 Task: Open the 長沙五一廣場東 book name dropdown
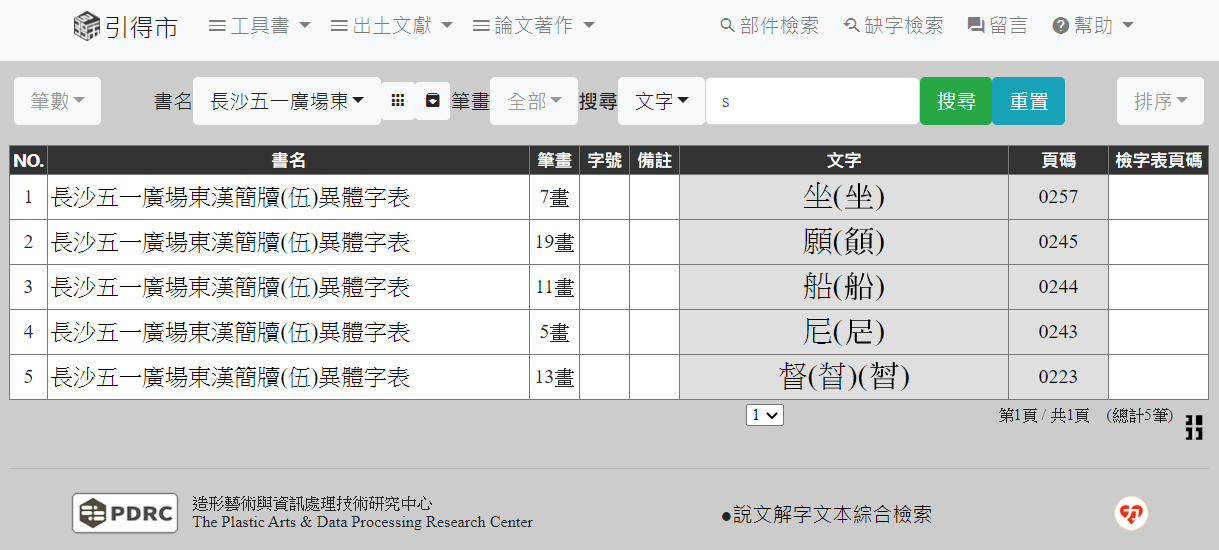pyautogui.click(x=287, y=101)
